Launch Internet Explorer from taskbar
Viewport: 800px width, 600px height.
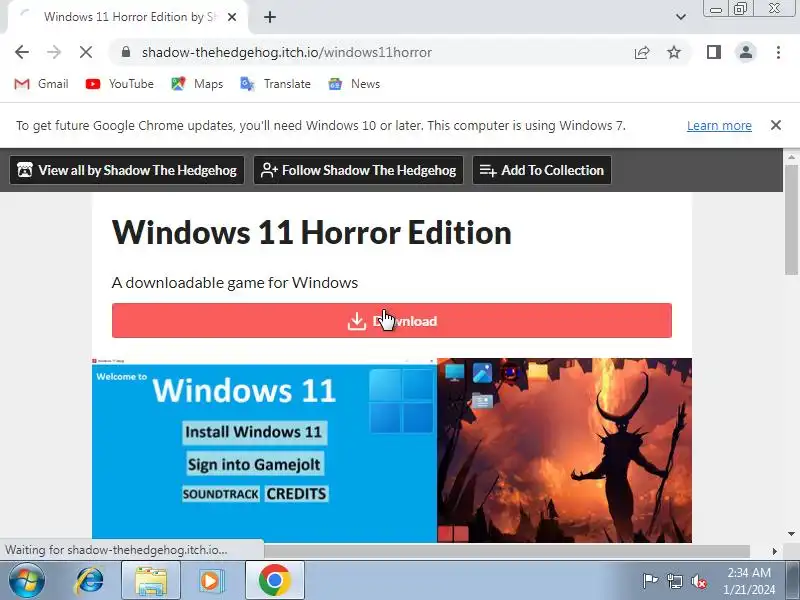click(89, 581)
